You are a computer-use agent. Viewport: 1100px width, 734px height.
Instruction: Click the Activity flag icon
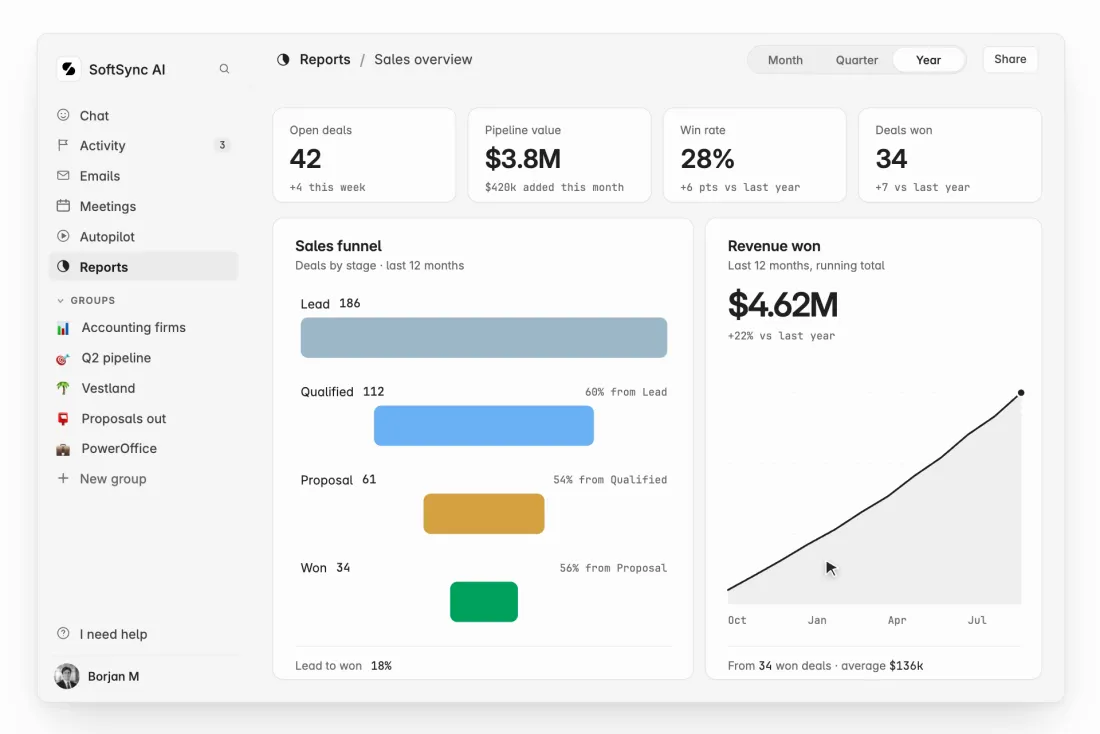click(x=63, y=145)
